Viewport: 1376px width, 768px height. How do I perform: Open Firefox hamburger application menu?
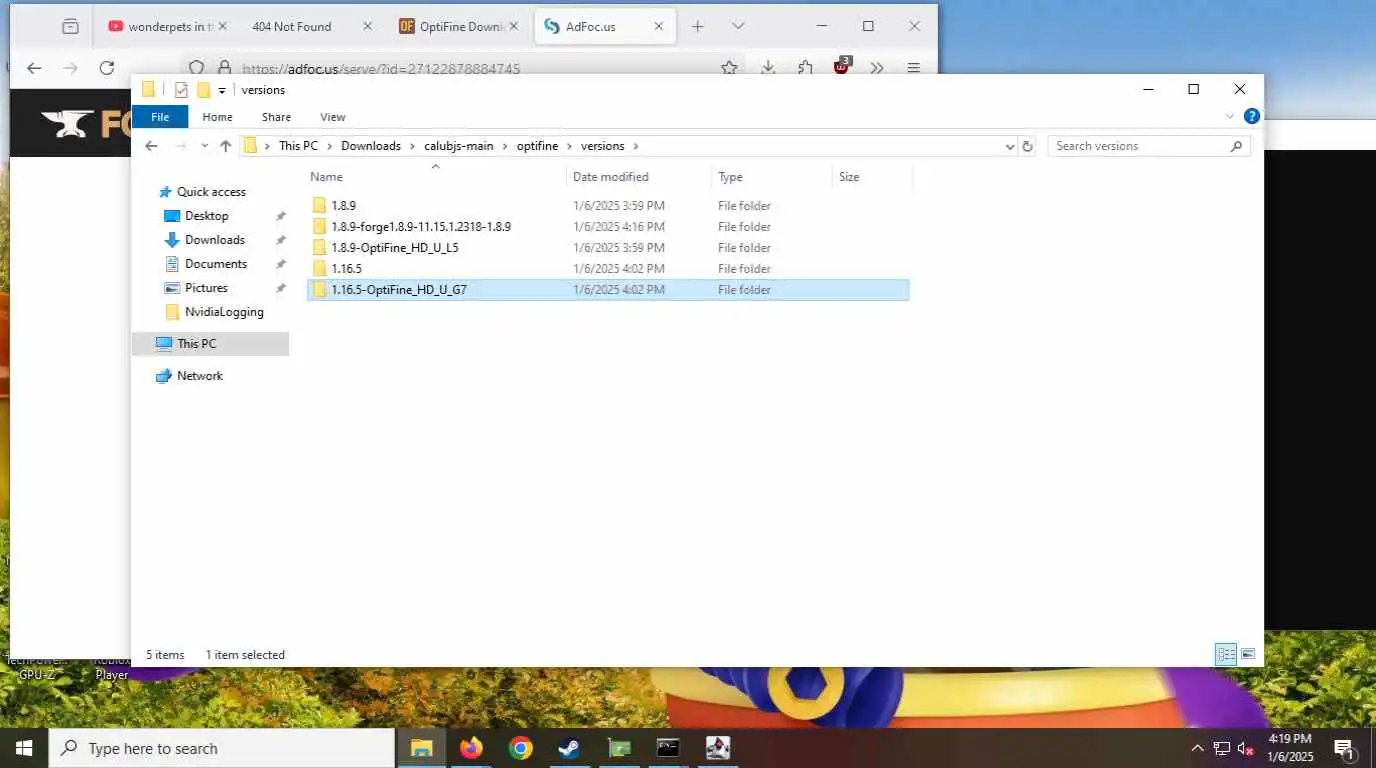pyautogui.click(x=913, y=68)
